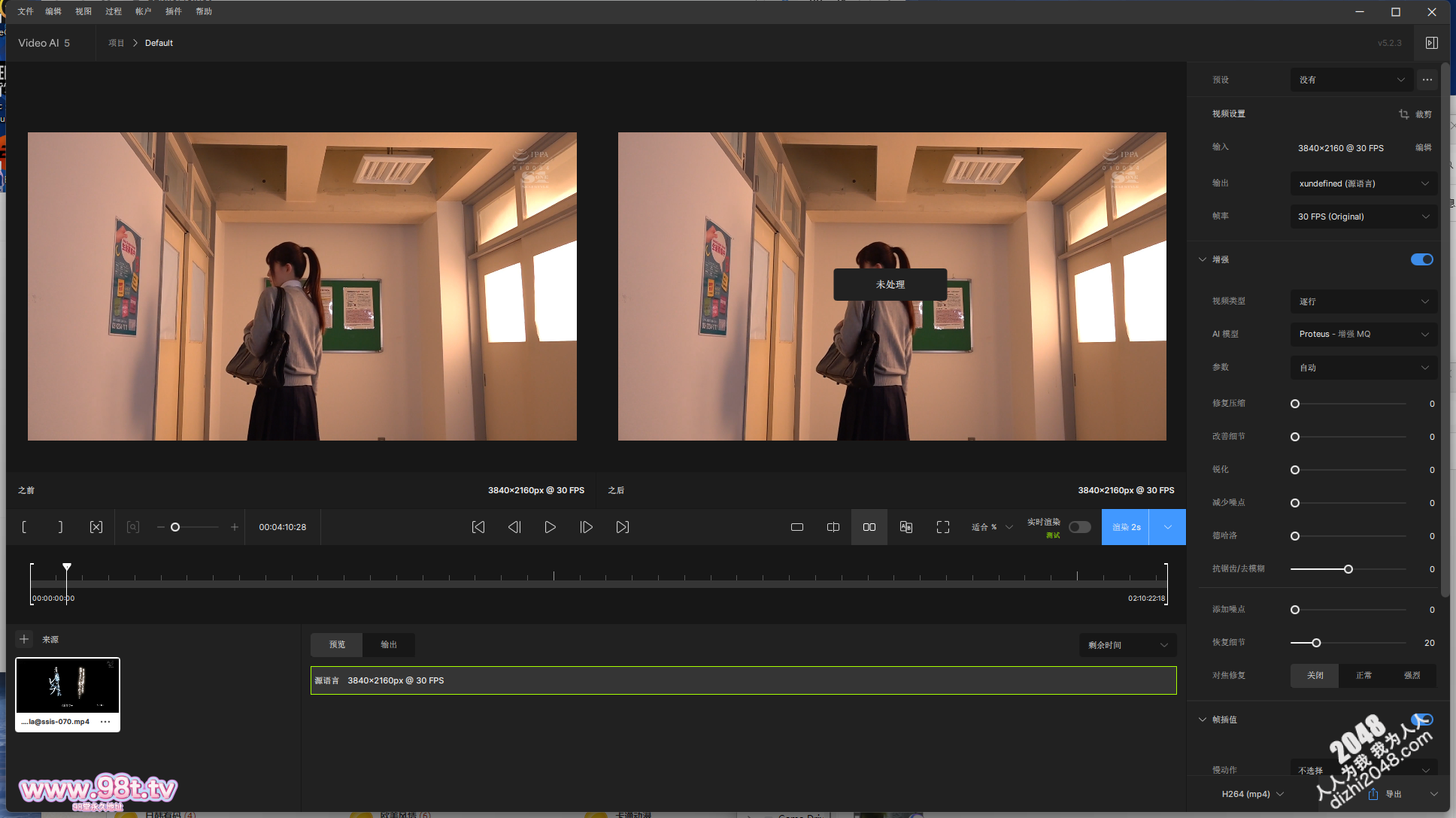Select the side-by-side view icon
This screenshot has height=818, width=1456.
tap(869, 527)
